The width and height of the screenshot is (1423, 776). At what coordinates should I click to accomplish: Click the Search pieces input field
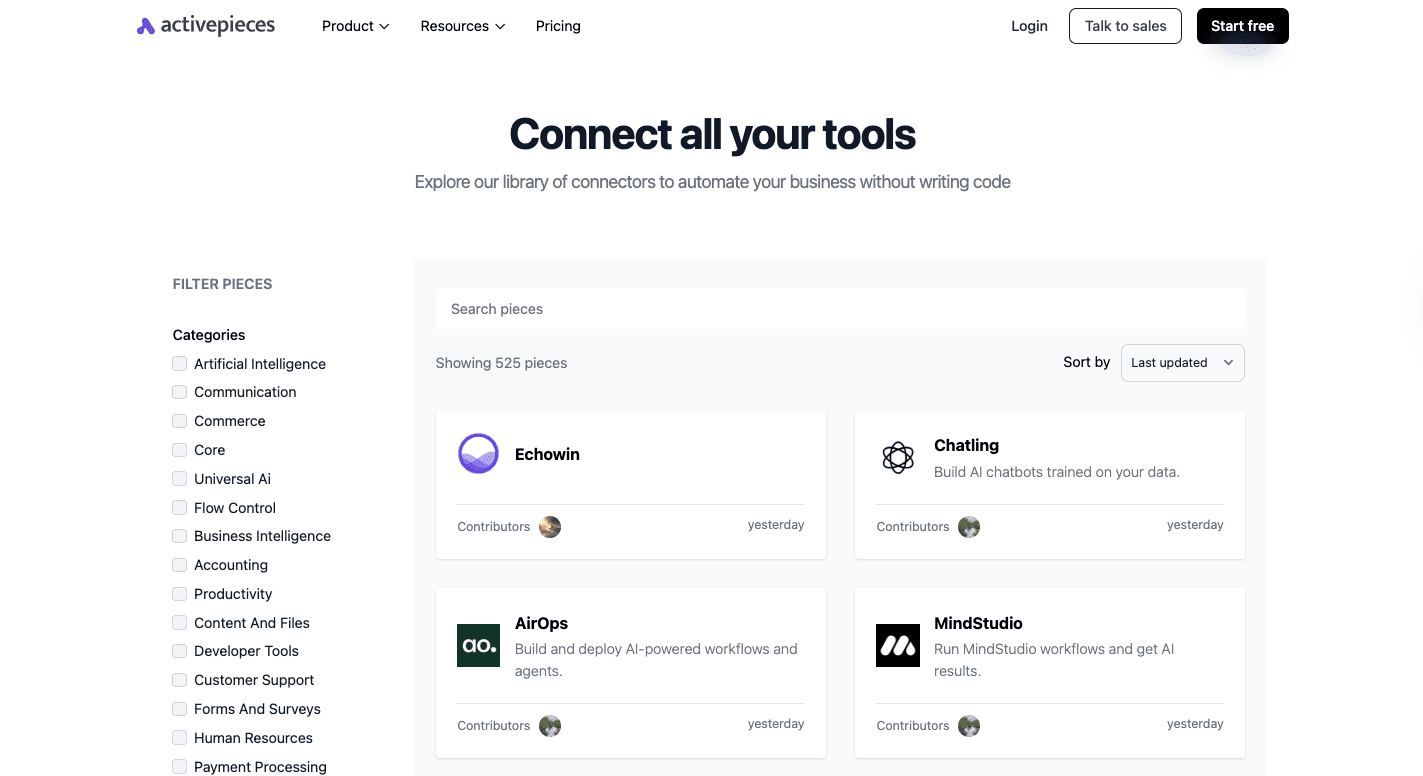click(840, 309)
